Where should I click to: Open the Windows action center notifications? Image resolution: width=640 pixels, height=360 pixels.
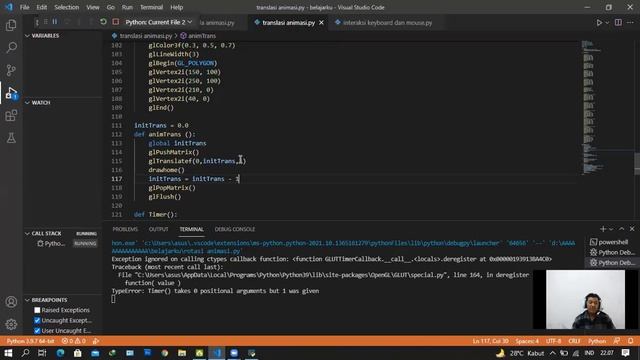pyautogui.click(x=625, y=353)
